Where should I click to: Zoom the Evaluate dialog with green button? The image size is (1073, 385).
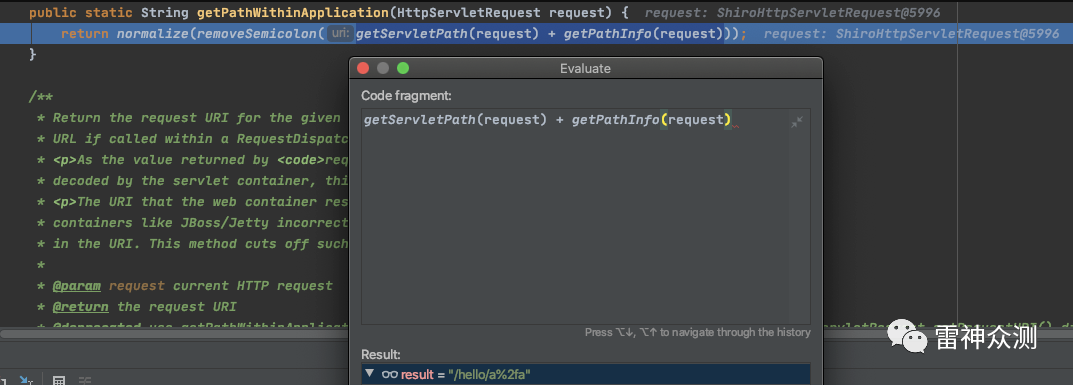(403, 68)
